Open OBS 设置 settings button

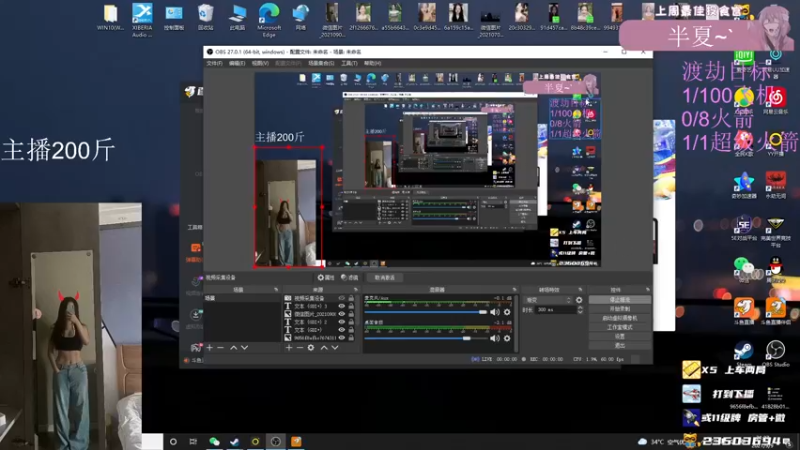coord(620,337)
